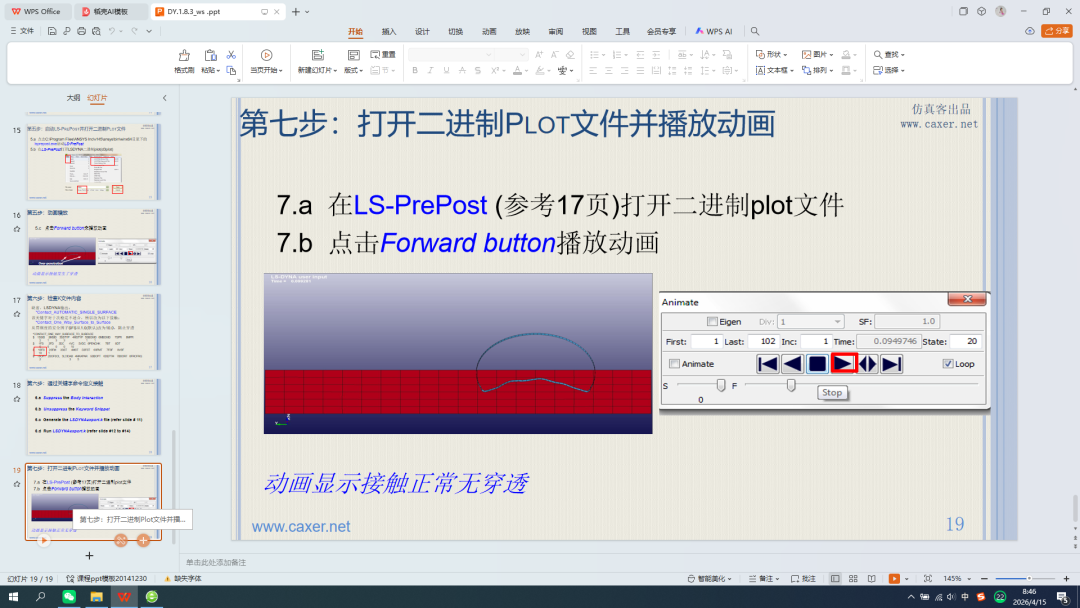Image resolution: width=1080 pixels, height=608 pixels.
Task: Click the Print icon in quick access toolbar
Action: point(81,31)
